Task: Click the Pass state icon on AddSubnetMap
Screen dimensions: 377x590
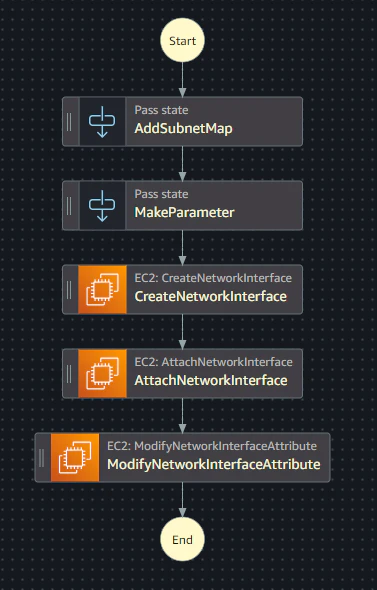Action: (102, 122)
